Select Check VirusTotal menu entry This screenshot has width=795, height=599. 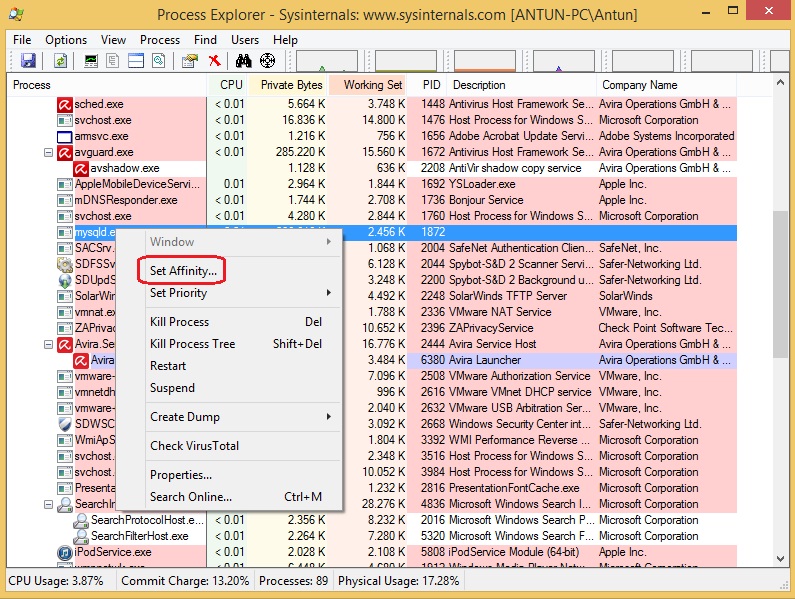click(x=243, y=446)
